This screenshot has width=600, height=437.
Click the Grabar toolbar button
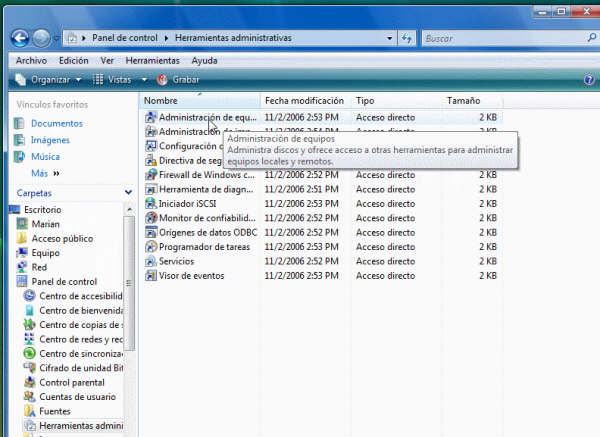coord(178,80)
